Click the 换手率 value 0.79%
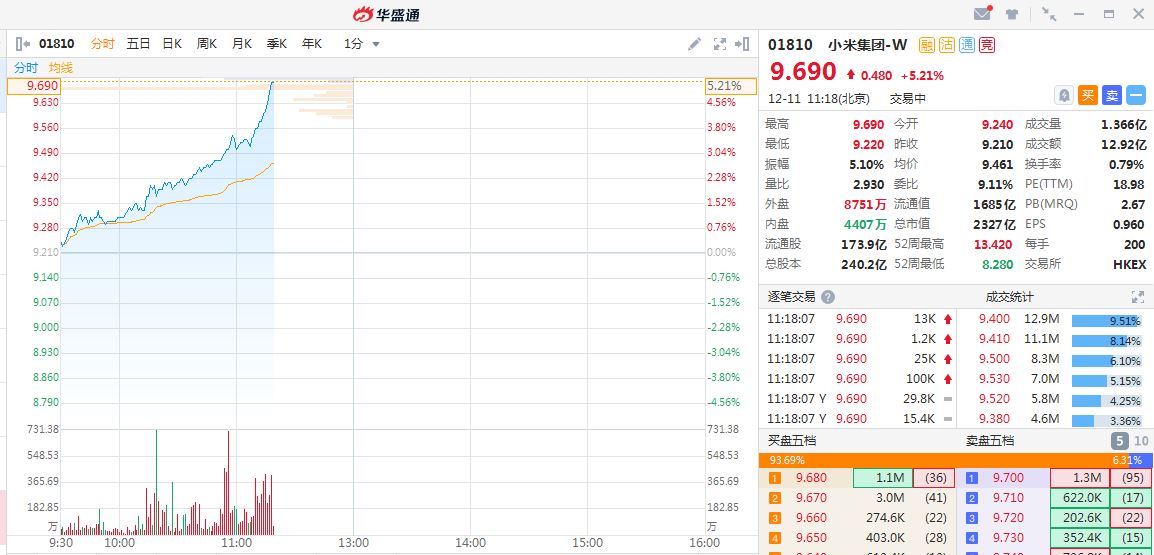Image resolution: width=1154 pixels, height=555 pixels. [1128, 164]
